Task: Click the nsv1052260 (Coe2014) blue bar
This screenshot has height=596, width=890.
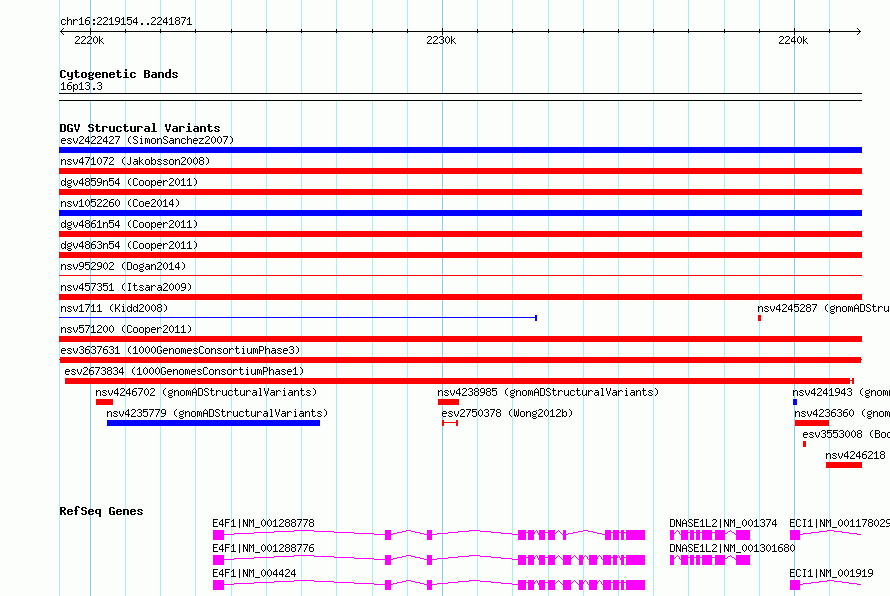Action: pos(460,213)
